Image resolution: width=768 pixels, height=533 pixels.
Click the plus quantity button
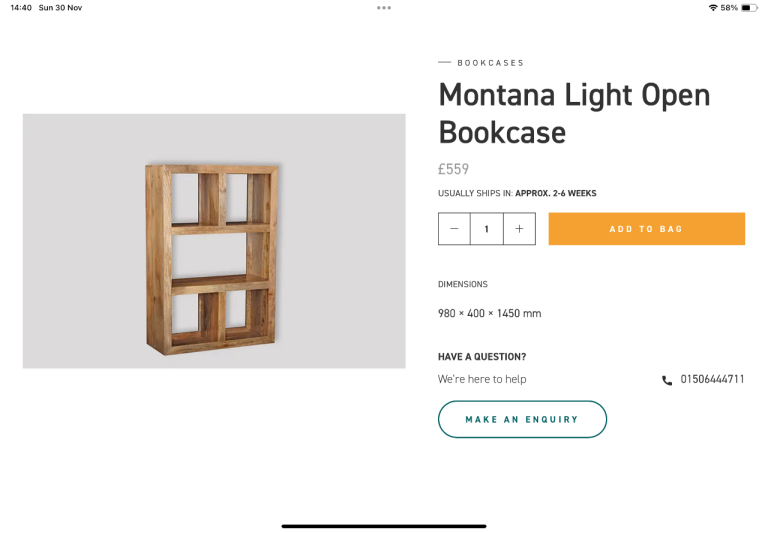point(519,229)
